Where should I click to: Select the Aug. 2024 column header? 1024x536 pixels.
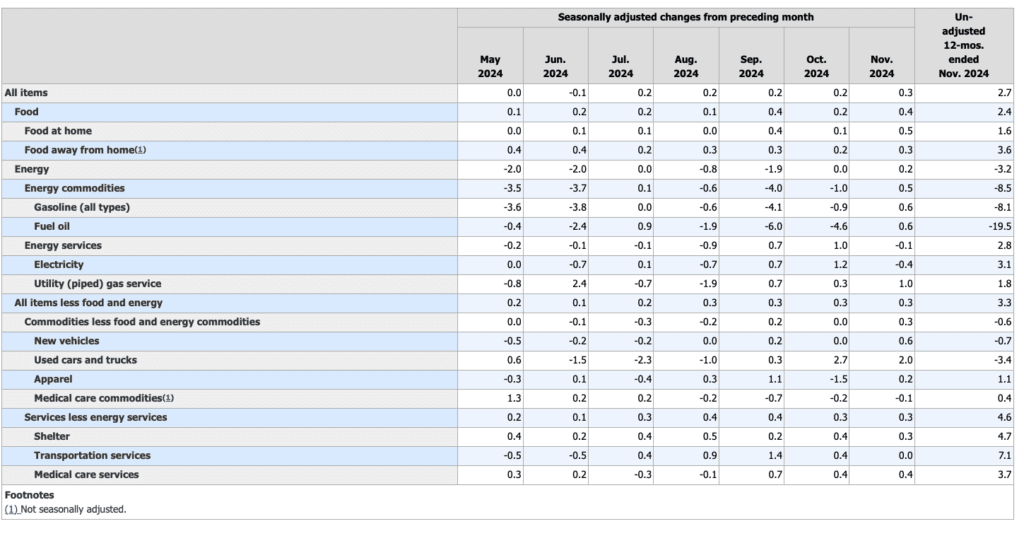685,66
